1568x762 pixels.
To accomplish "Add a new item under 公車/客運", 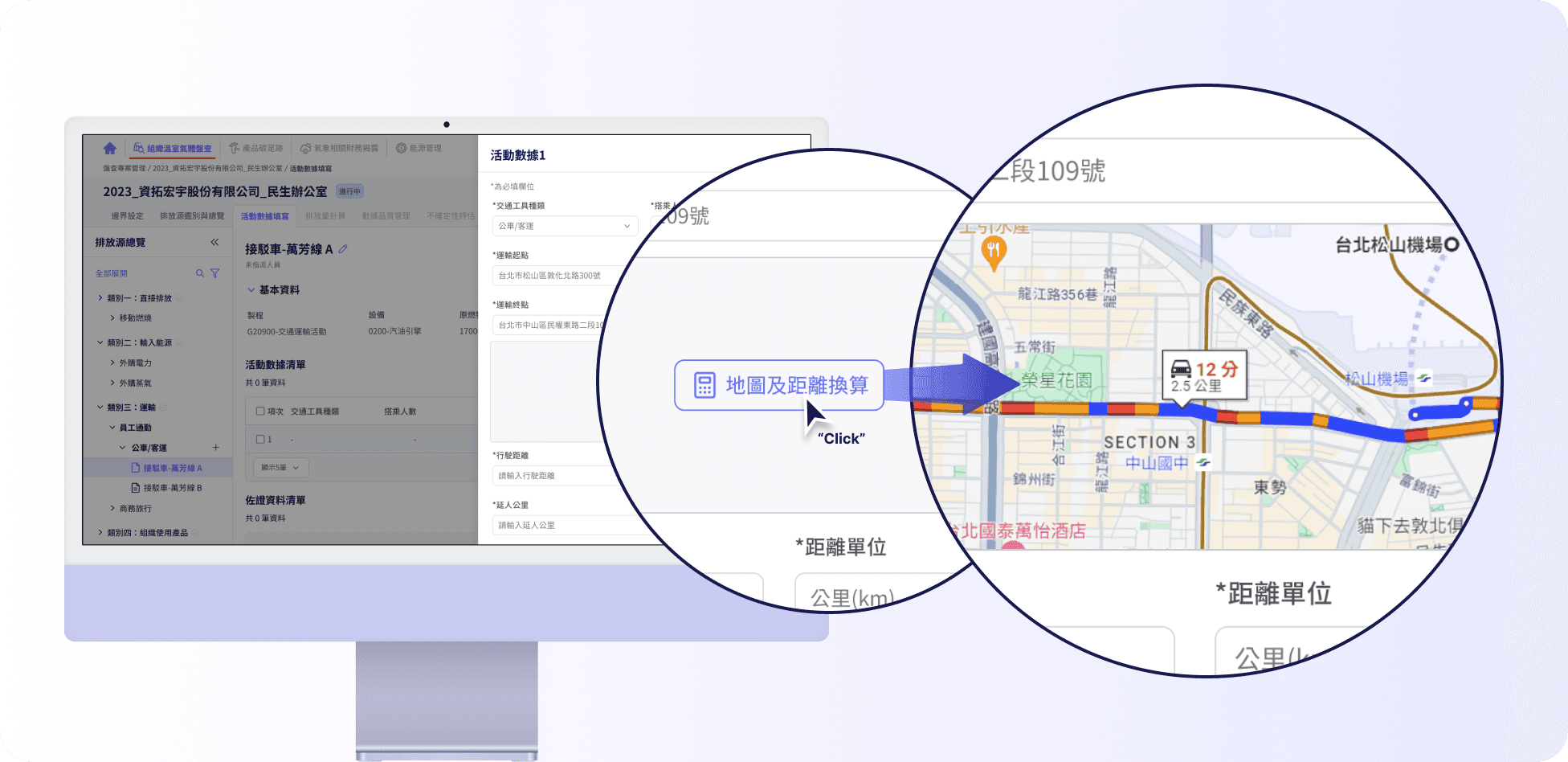I will [216, 448].
